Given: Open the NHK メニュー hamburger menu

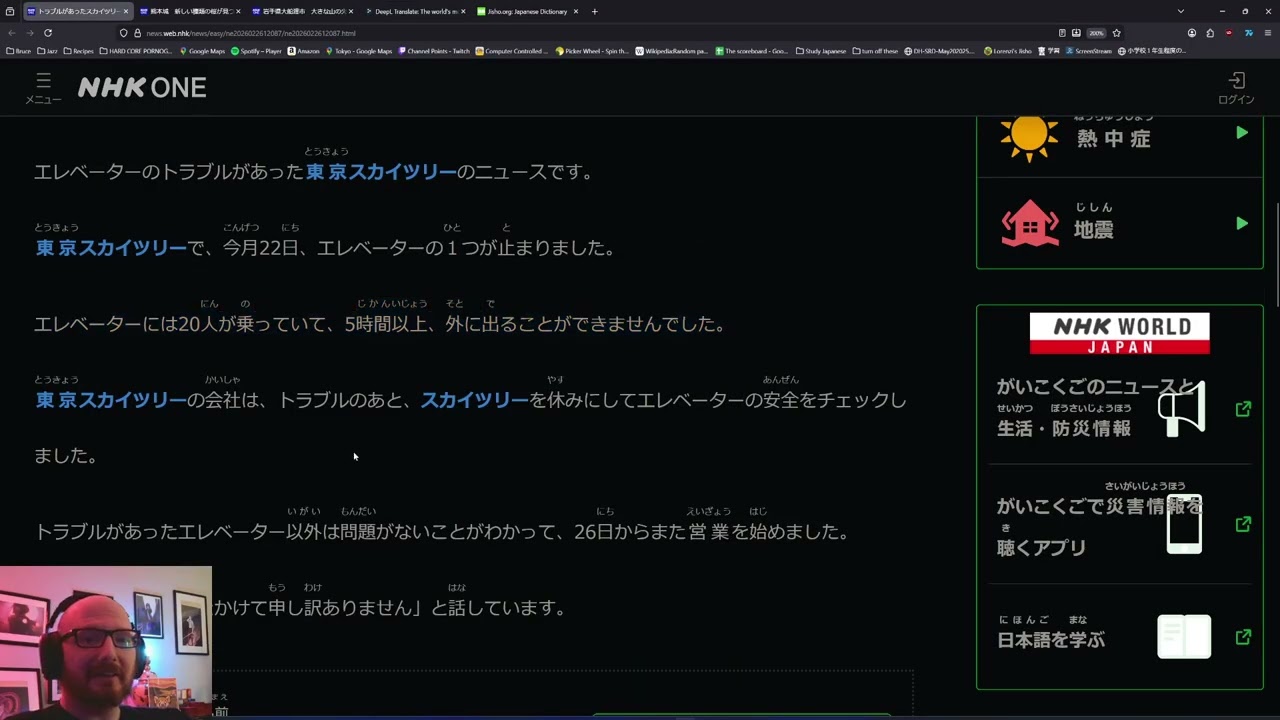Looking at the screenshot, I should (x=43, y=88).
